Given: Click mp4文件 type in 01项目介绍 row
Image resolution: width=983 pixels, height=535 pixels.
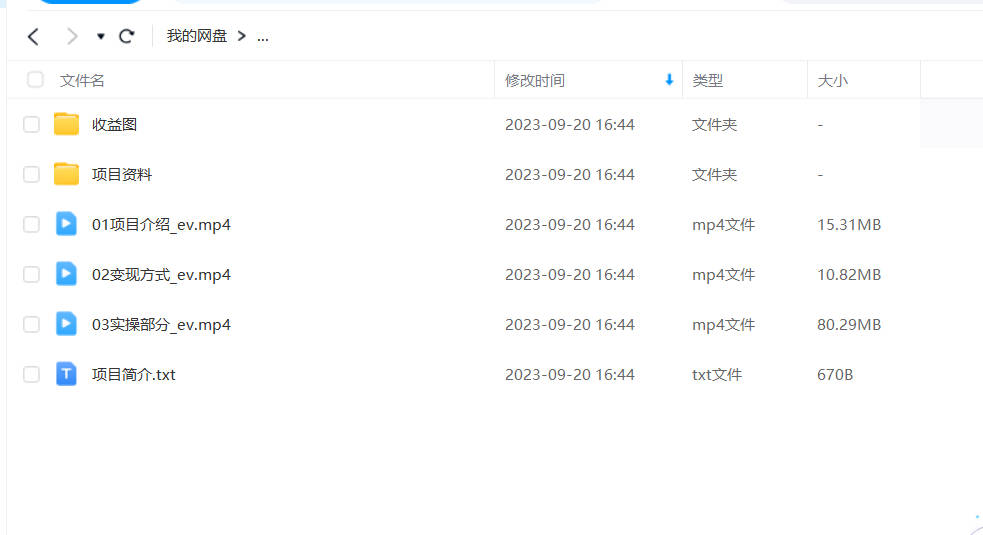Looking at the screenshot, I should [x=723, y=225].
